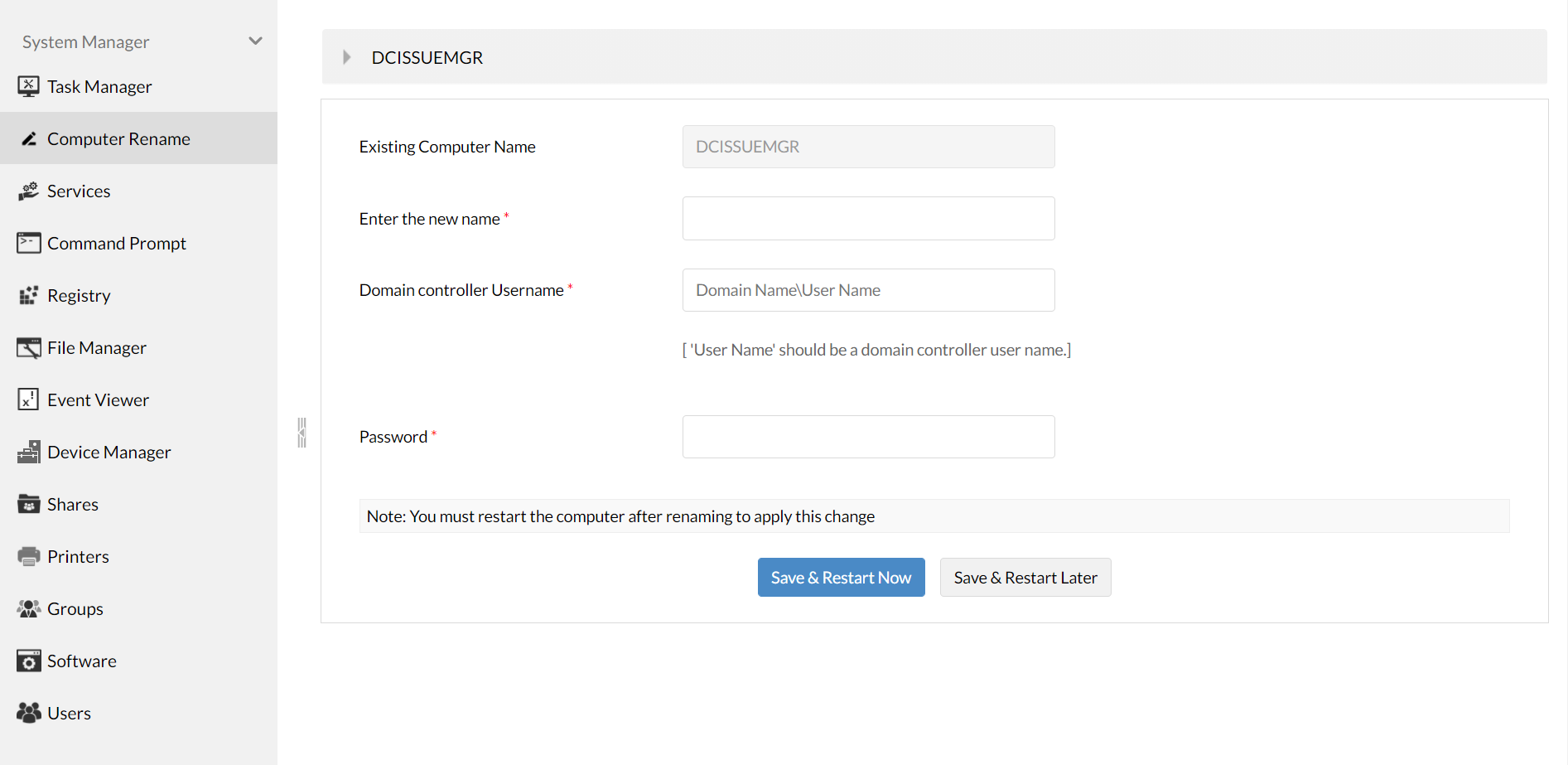The height and width of the screenshot is (765, 1568).
Task: Click Save & Restart Later
Action: [1025, 578]
